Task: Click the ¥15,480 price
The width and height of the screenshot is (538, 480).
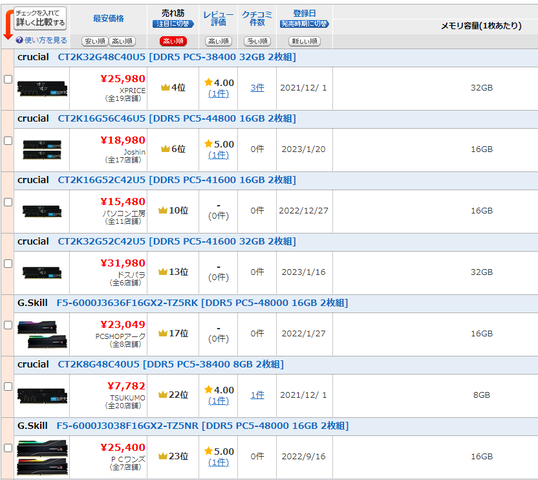Action: (122, 201)
